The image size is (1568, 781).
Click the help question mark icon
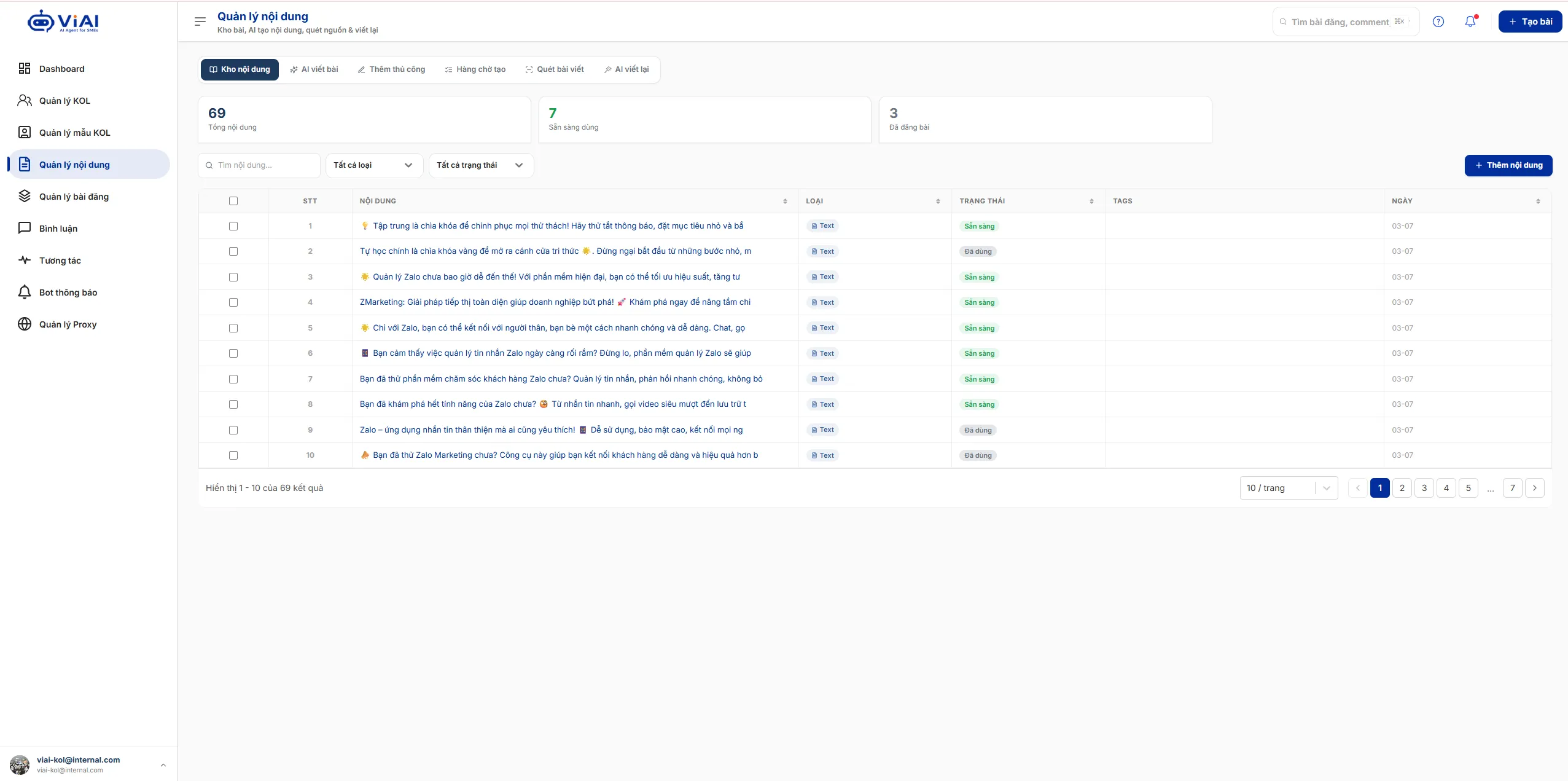(x=1438, y=22)
